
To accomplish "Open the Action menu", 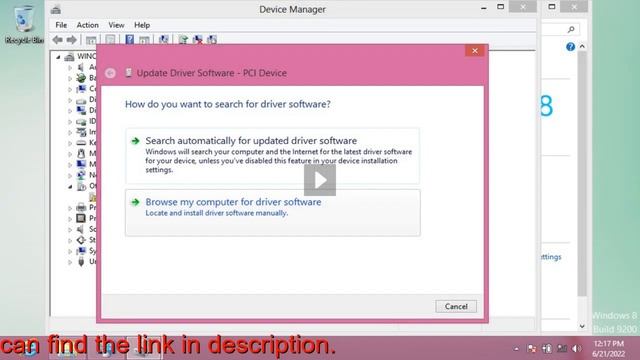I will 88,25.
